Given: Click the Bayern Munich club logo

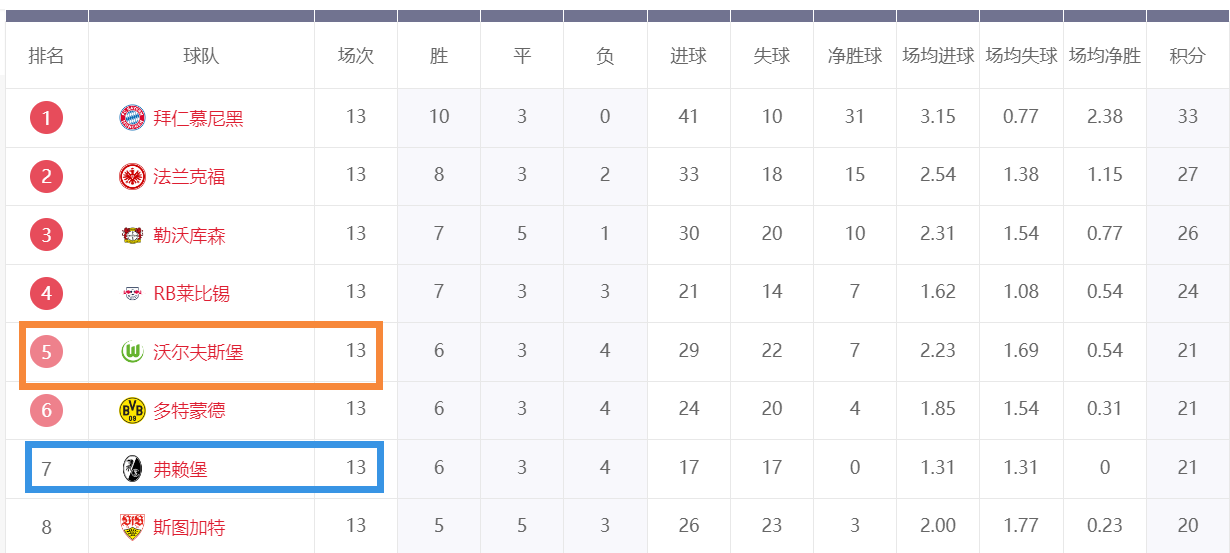Looking at the screenshot, I should [x=132, y=118].
